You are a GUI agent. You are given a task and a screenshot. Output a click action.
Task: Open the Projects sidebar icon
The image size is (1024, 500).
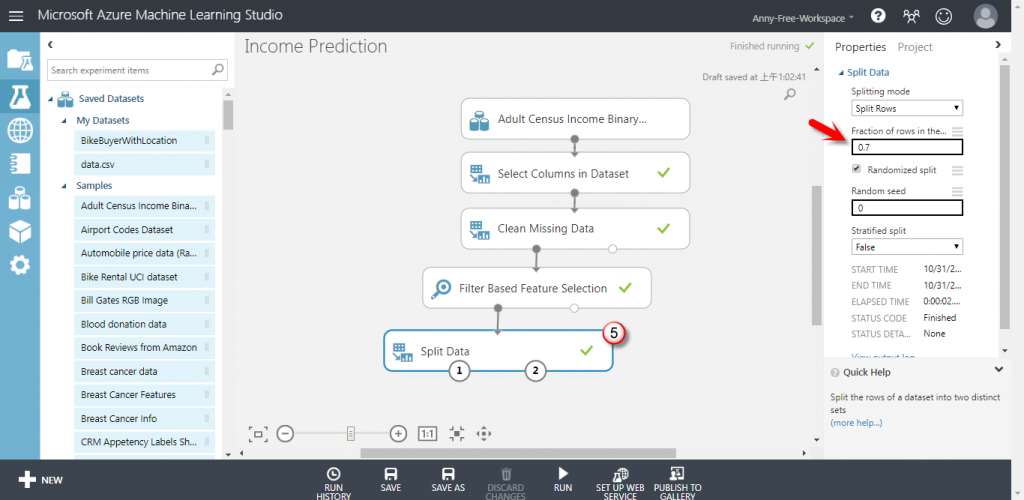[20, 59]
